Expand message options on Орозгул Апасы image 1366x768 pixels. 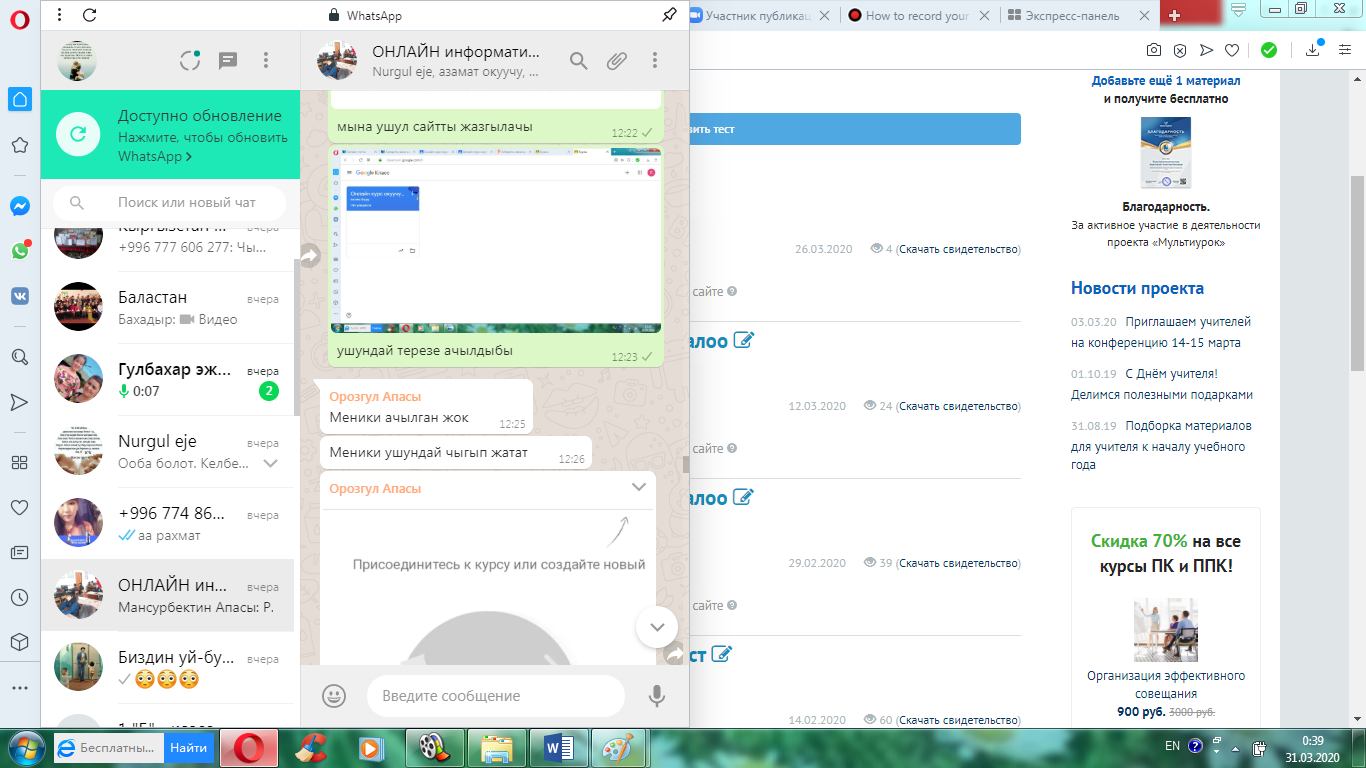point(639,487)
